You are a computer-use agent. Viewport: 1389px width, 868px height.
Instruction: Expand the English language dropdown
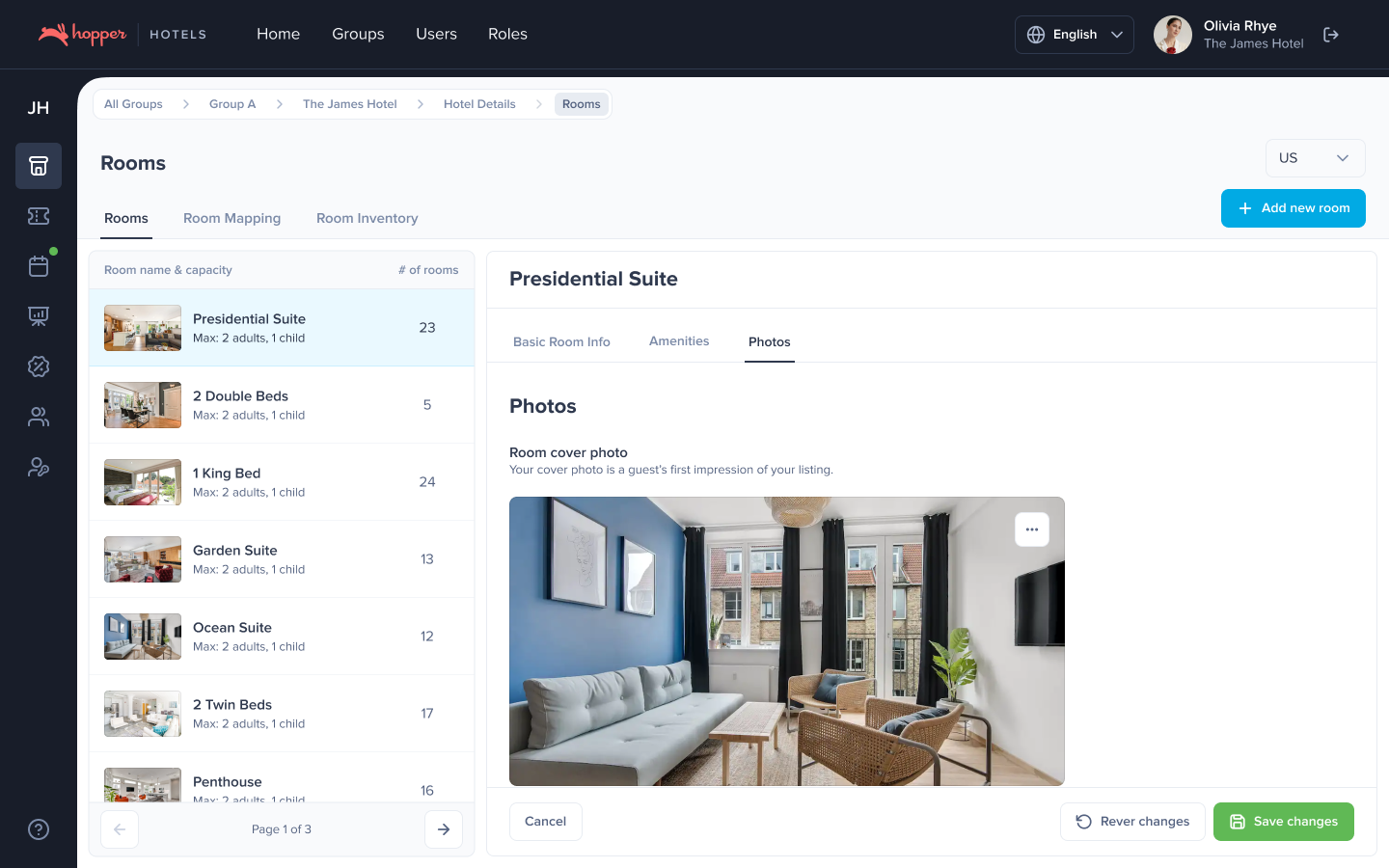[x=1074, y=35]
